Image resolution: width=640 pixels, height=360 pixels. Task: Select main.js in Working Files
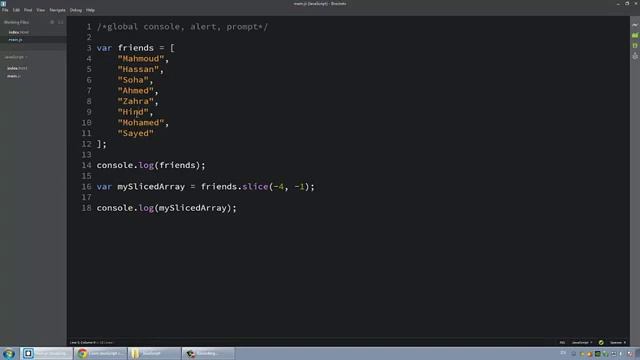tap(16, 40)
